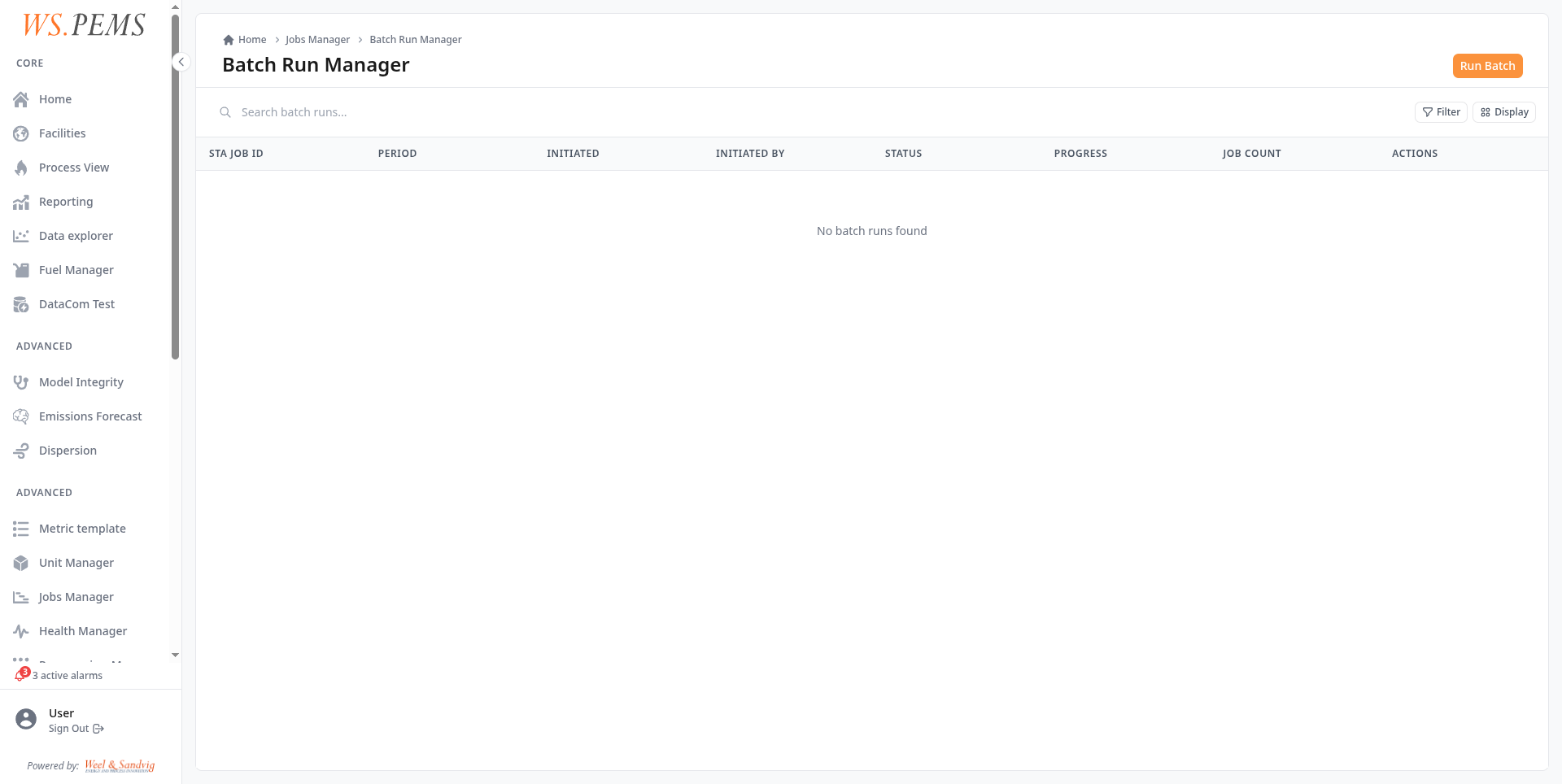This screenshot has height=784, width=1562.
Task: Click the DataCom Test database icon
Action: point(21,304)
